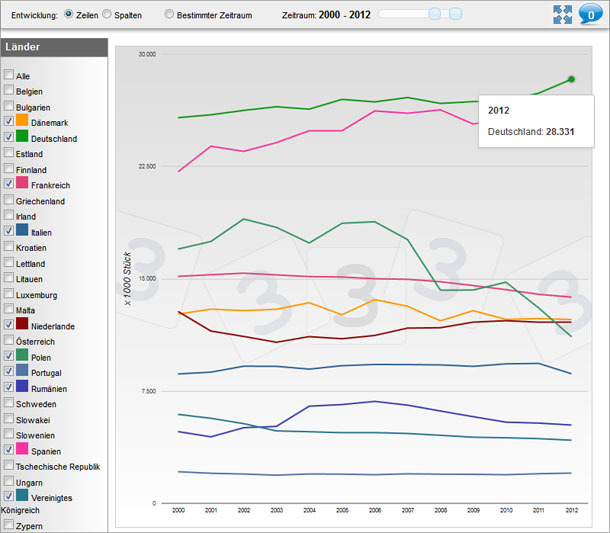
Task: Click the right handle of Zeitraum slider
Action: (x=456, y=14)
